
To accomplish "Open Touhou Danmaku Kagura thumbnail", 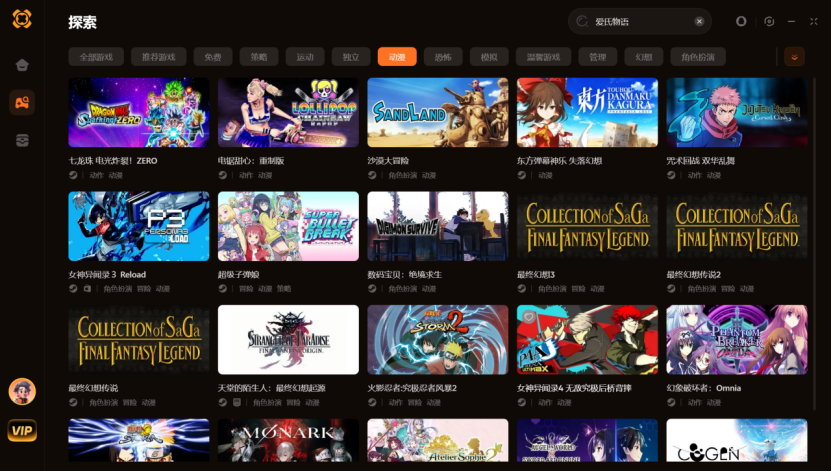I will point(587,112).
